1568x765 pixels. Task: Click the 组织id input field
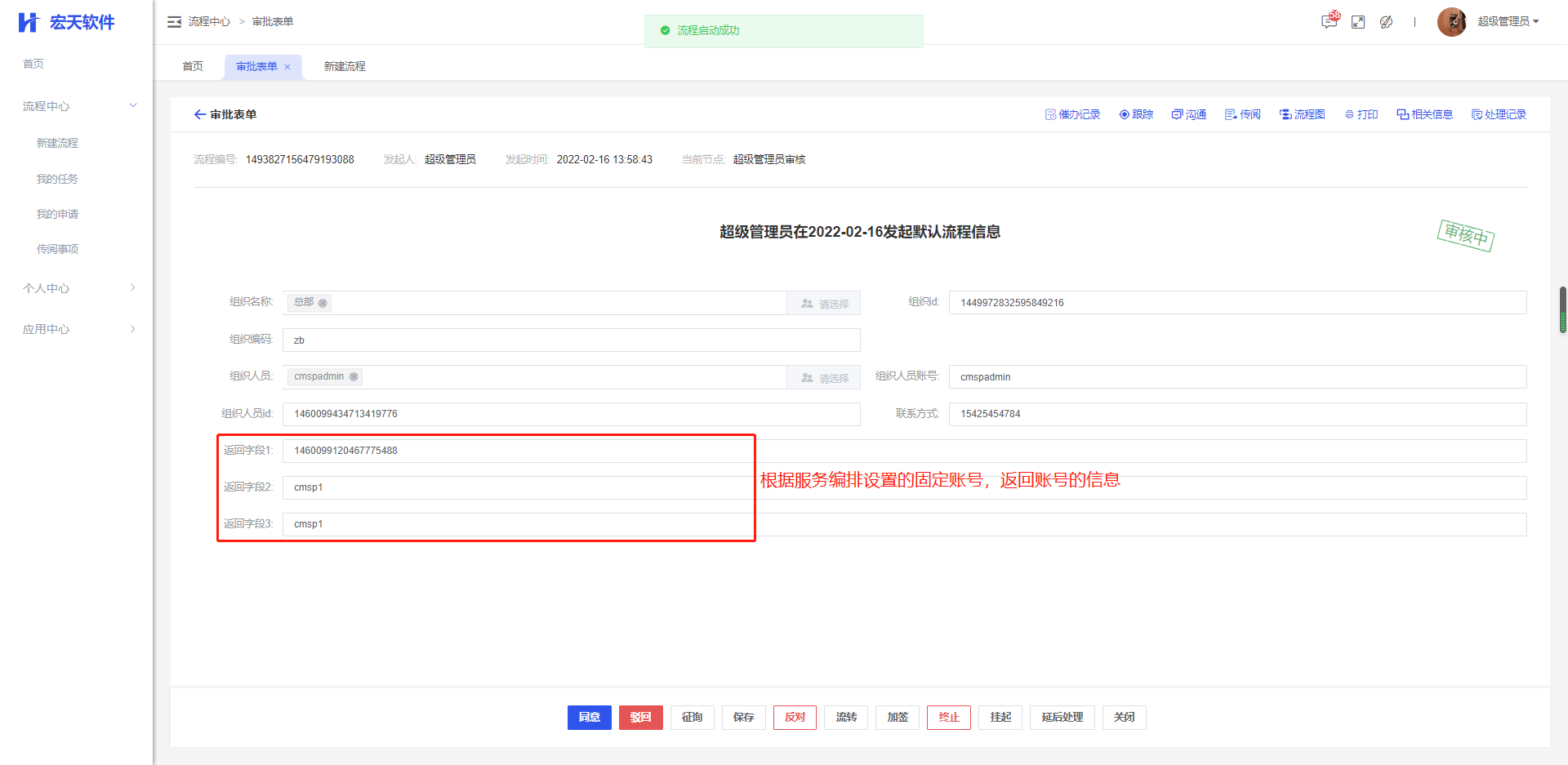pos(1237,303)
